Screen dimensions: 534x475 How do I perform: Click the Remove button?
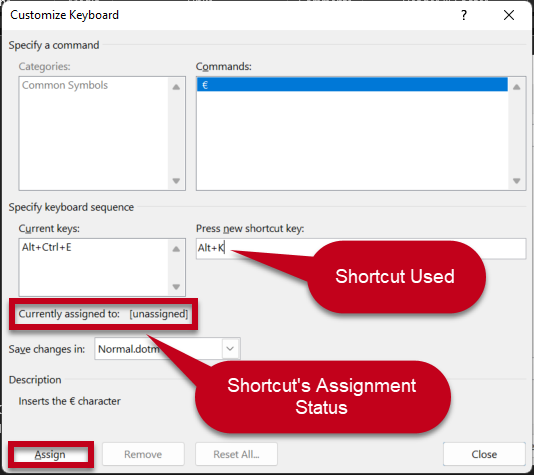pos(143,454)
